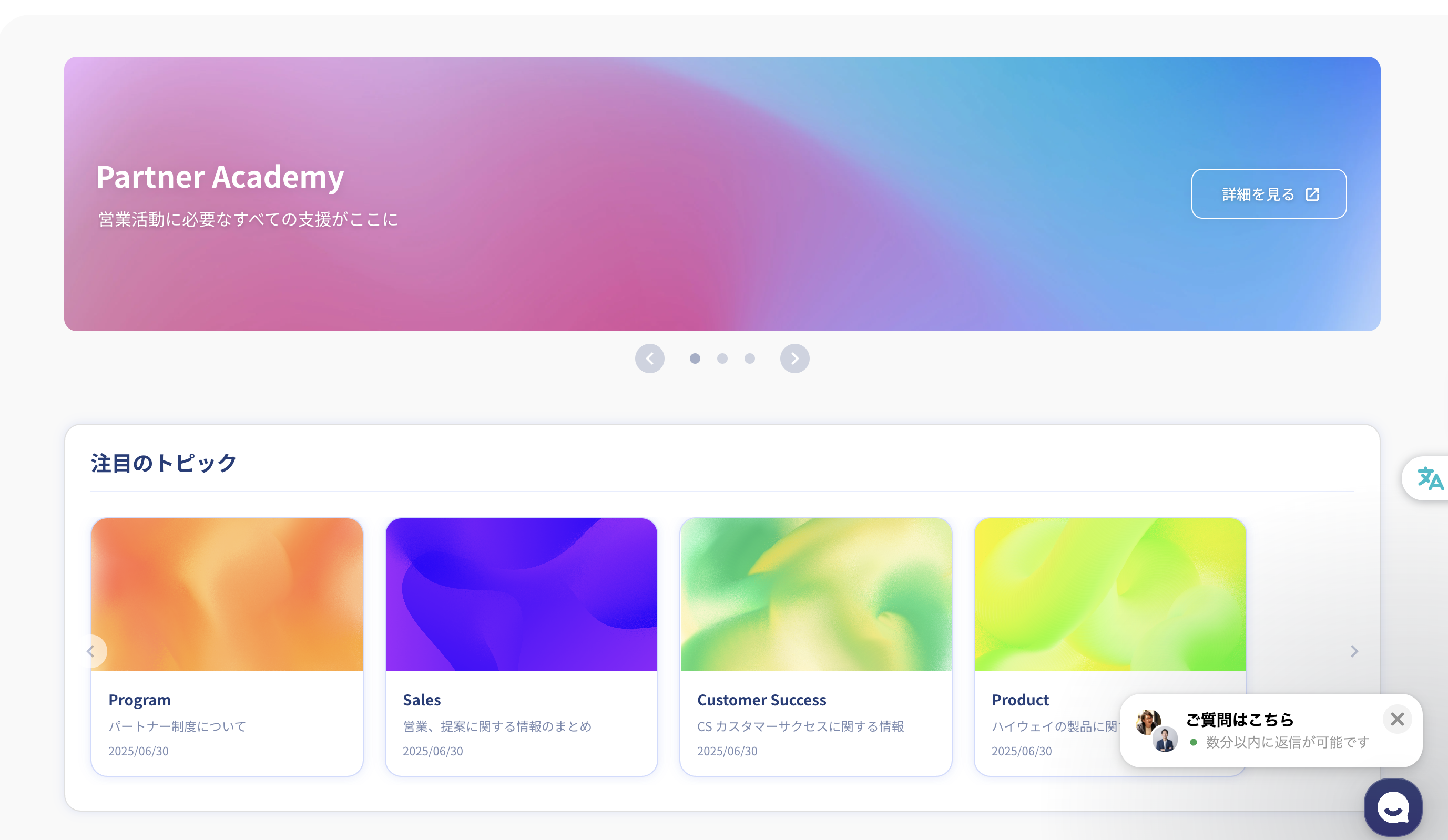
Task: Select the first carousel dot indicator
Action: point(695,358)
